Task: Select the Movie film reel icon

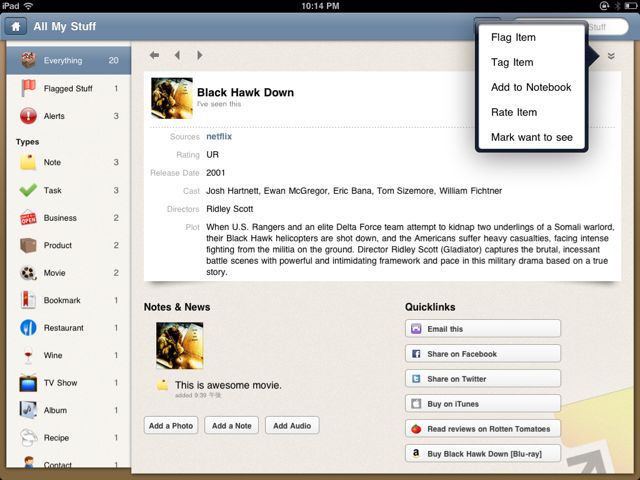Action: [x=28, y=273]
